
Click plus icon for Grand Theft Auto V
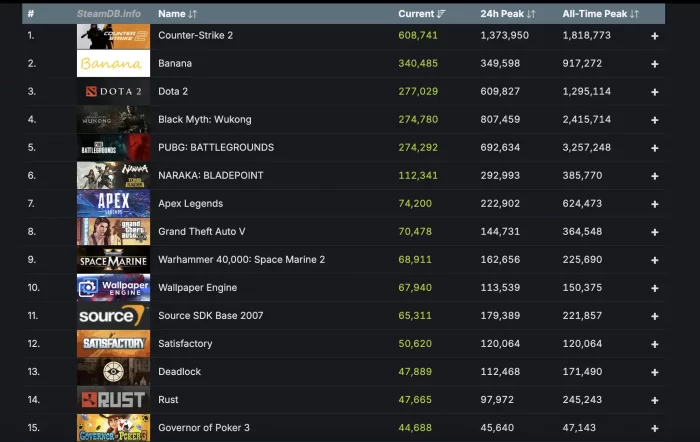tap(655, 232)
